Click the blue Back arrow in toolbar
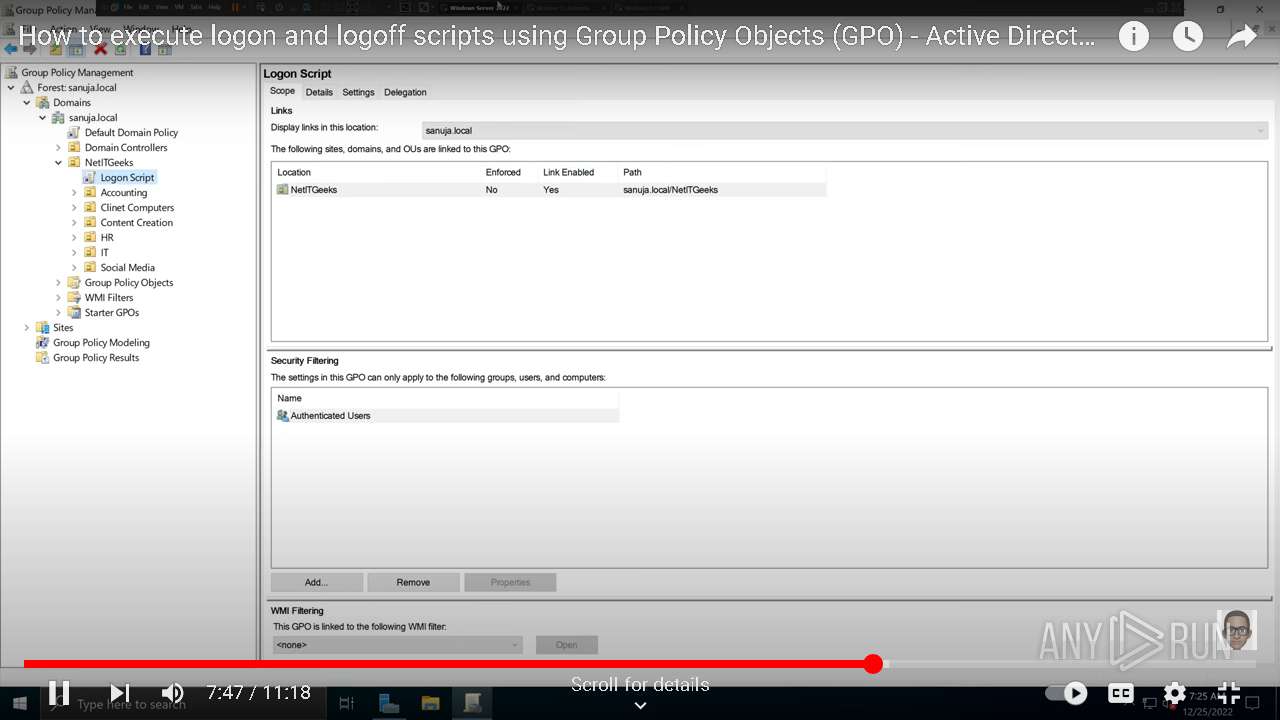This screenshot has width=1280, height=720. pos(11,49)
